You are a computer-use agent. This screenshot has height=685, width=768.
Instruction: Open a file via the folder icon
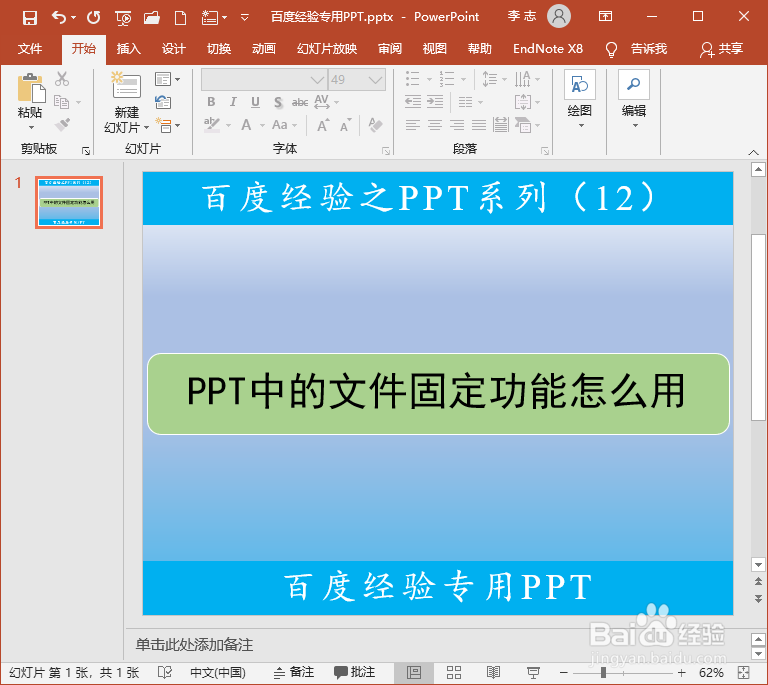[152, 18]
